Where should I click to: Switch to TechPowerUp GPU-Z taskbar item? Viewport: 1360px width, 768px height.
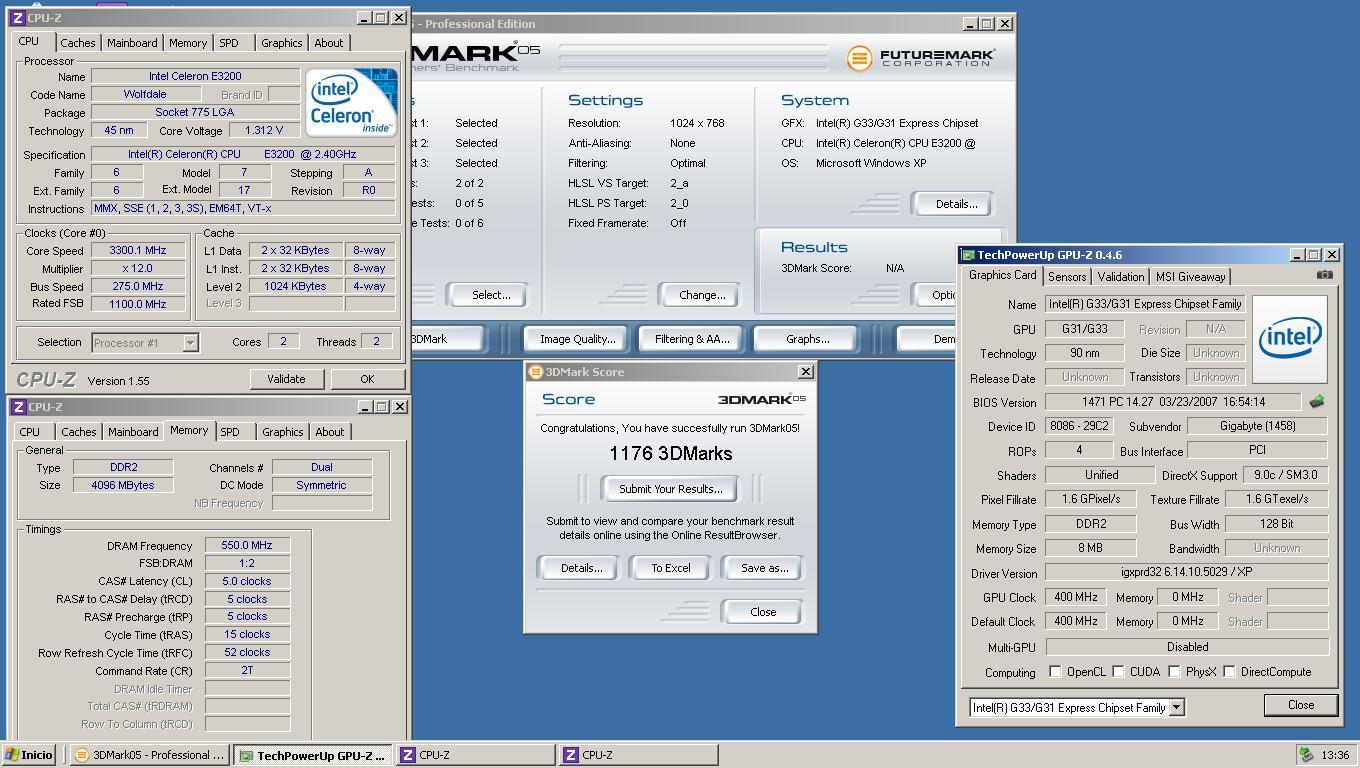click(x=313, y=755)
